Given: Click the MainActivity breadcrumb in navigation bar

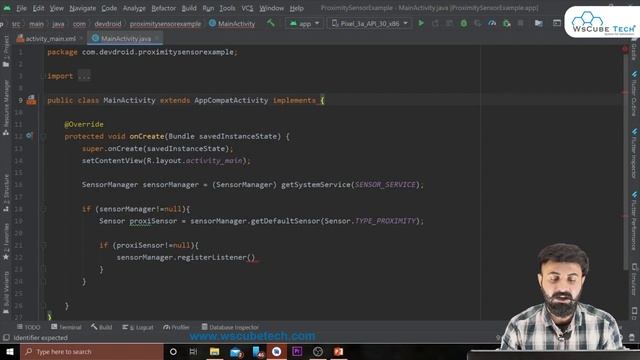Looking at the screenshot, I should tap(232, 24).
